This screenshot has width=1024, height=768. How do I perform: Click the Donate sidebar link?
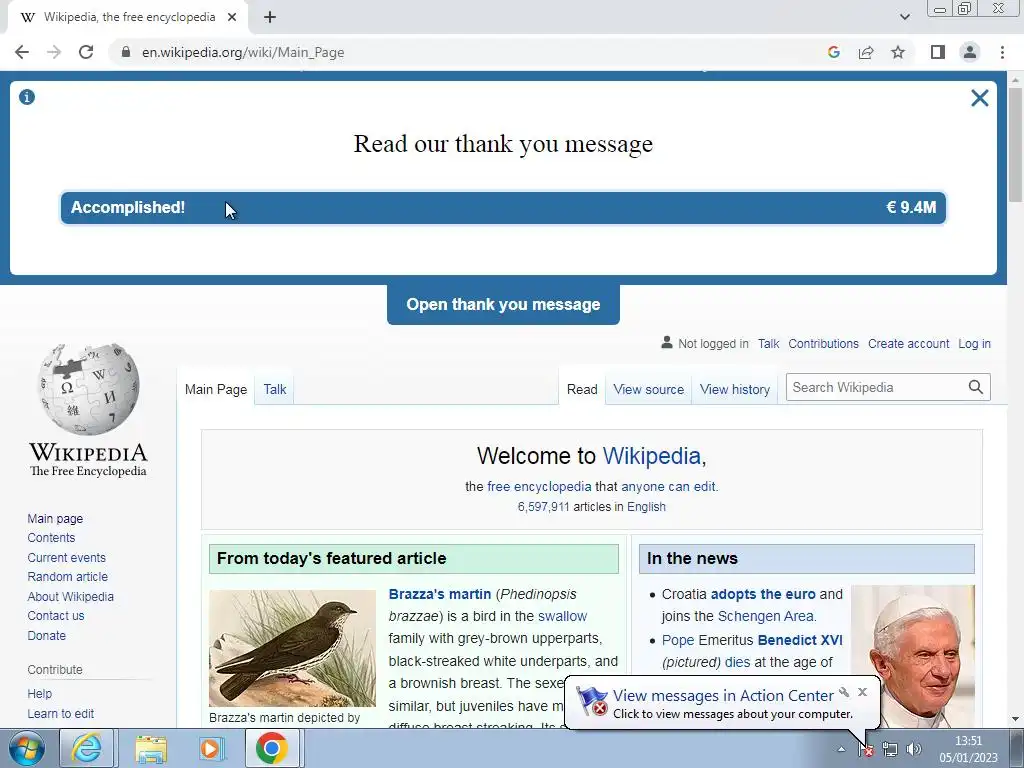pos(46,635)
